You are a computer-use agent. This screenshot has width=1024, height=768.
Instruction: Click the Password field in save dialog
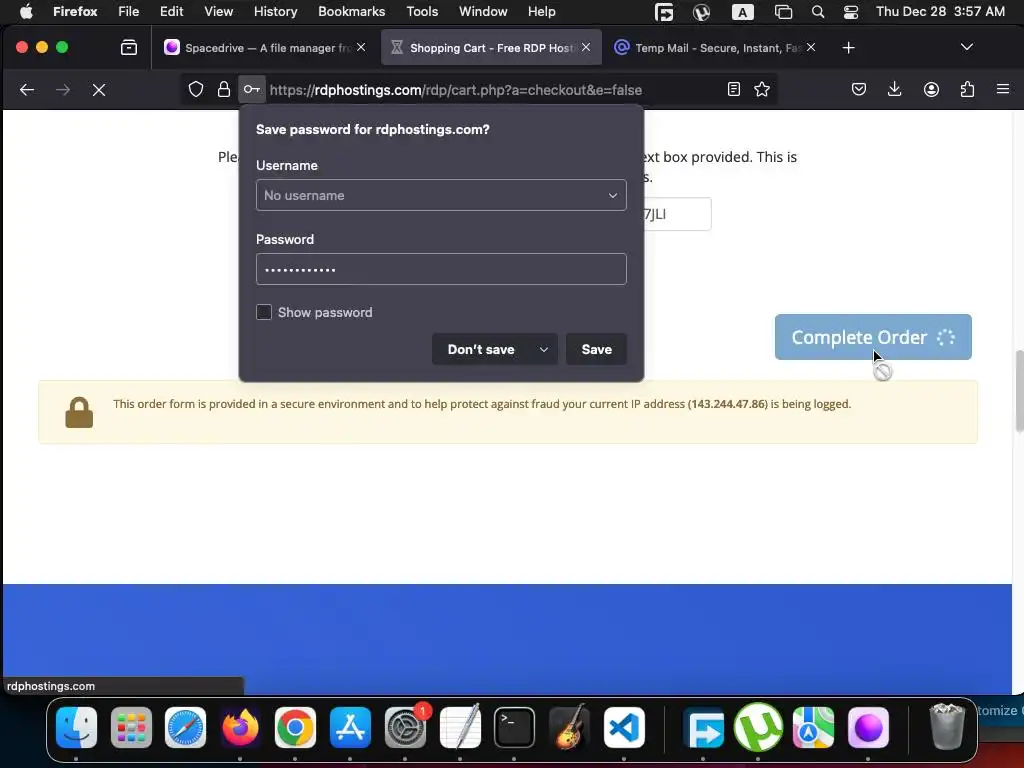tap(441, 269)
